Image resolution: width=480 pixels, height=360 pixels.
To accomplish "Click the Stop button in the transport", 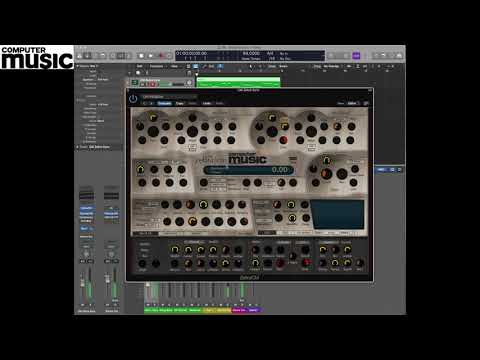I will point(141,56).
